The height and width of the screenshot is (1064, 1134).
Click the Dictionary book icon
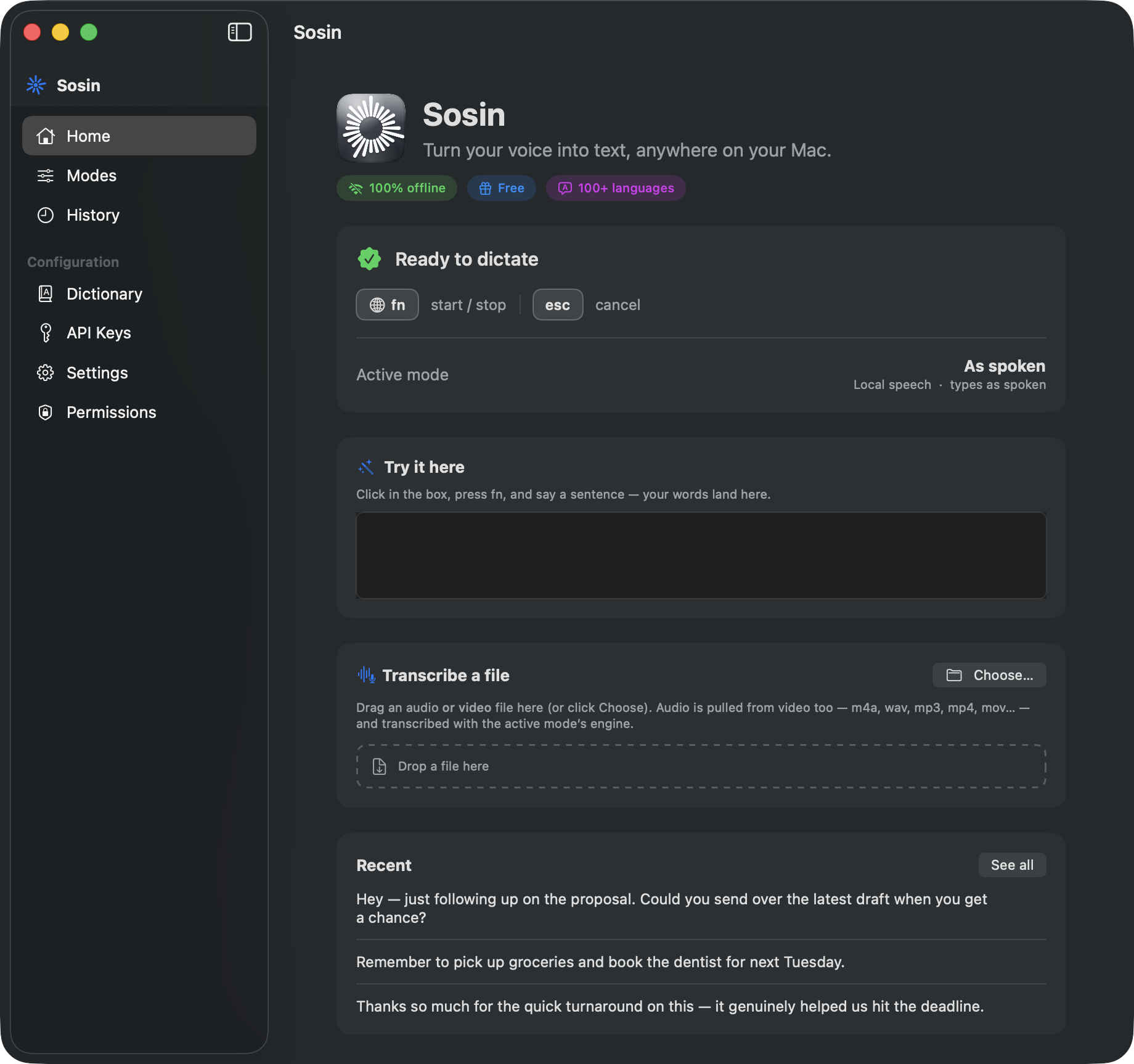[46, 294]
